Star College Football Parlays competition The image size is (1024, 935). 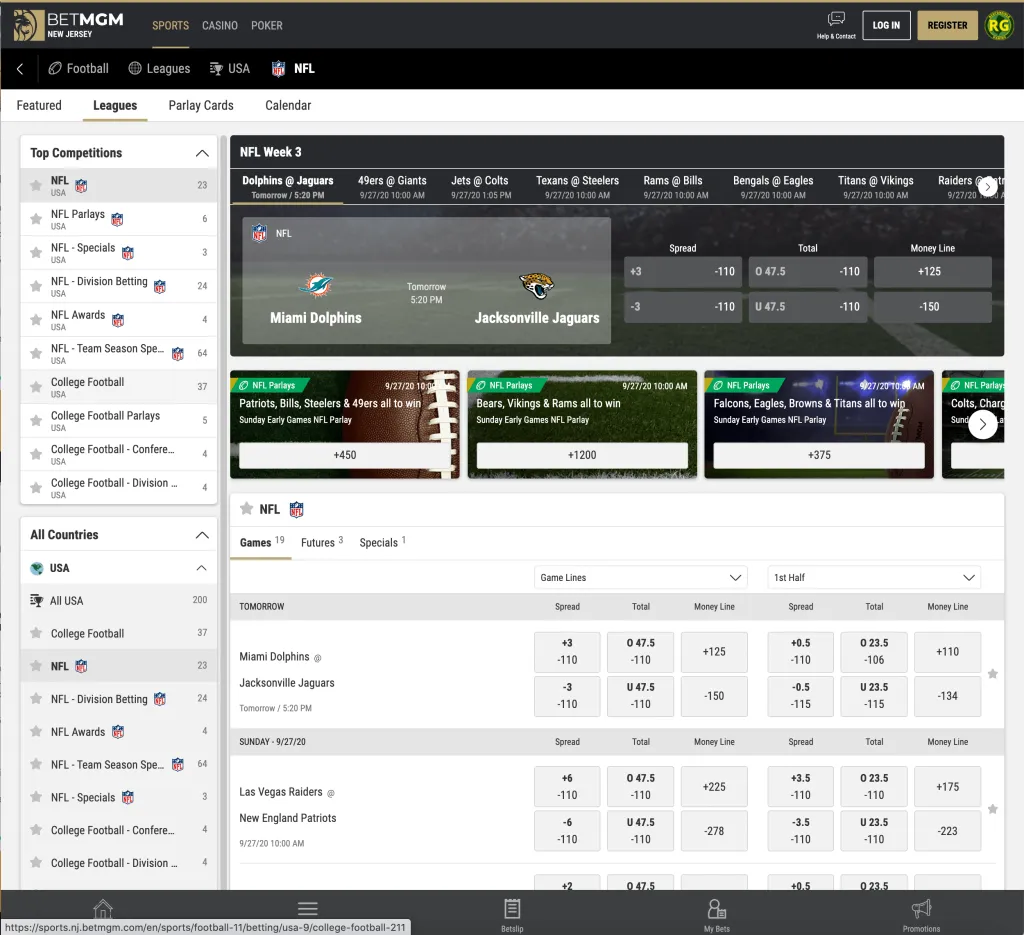36,420
